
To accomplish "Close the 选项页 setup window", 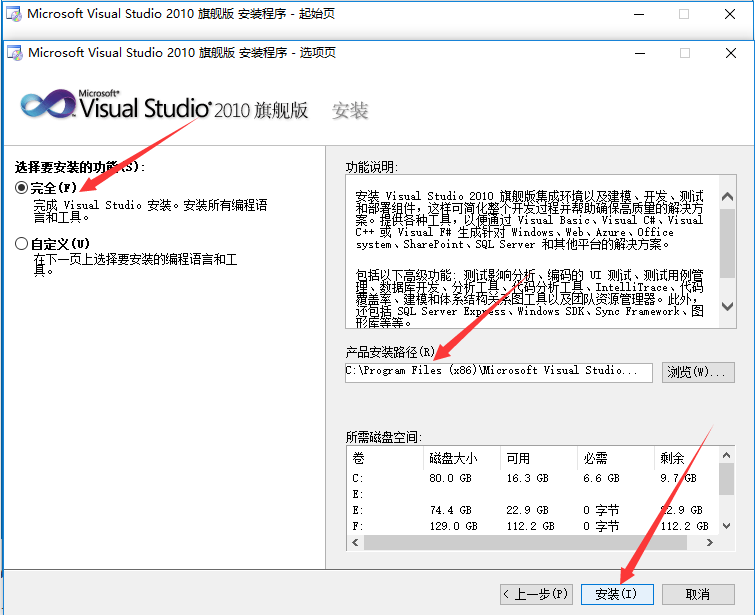I will tap(730, 53).
